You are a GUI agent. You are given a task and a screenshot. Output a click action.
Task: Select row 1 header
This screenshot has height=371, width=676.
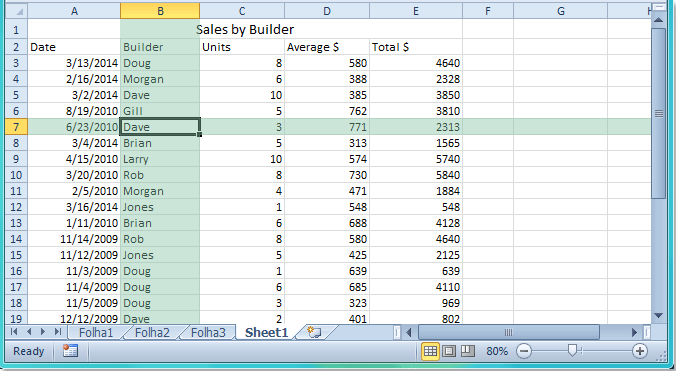(16, 29)
